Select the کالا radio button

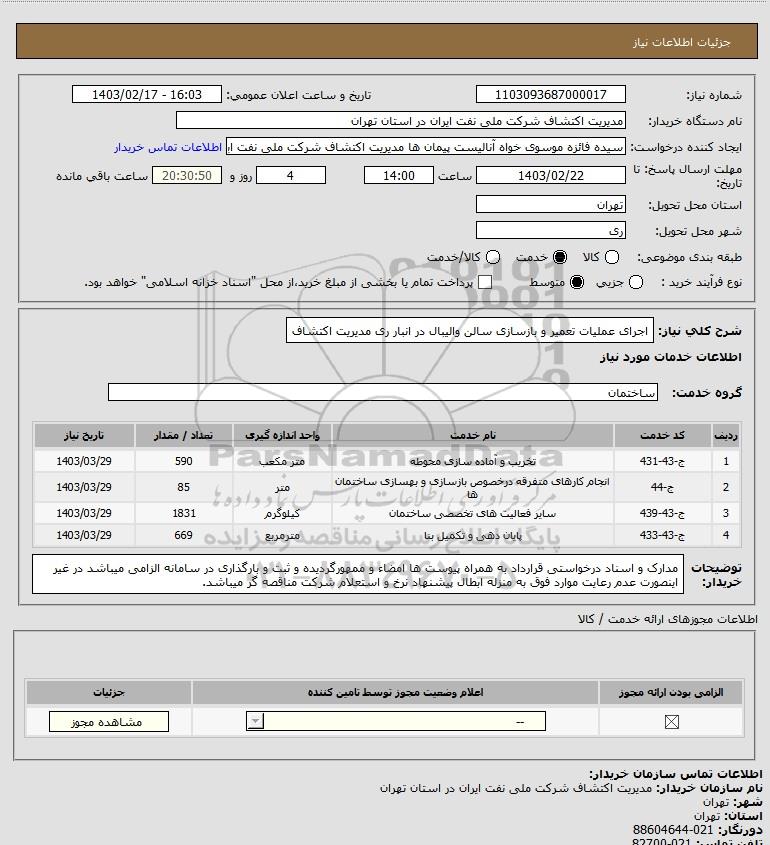click(612, 257)
